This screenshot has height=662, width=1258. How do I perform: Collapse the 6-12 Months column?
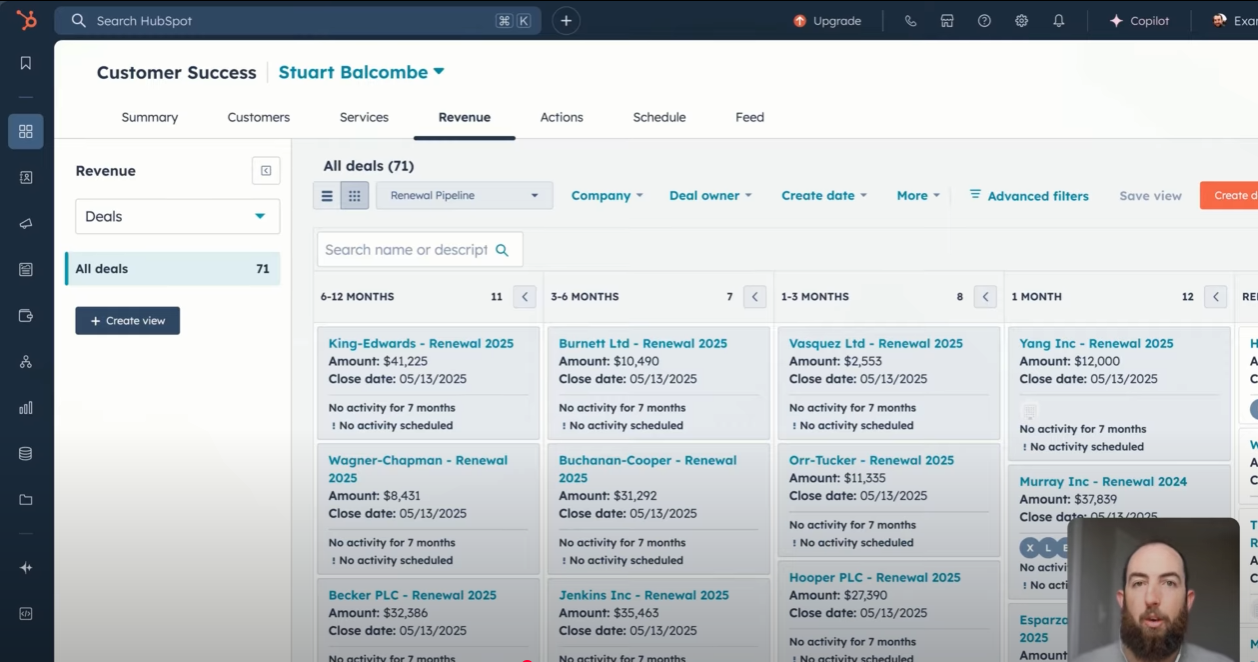[525, 297]
